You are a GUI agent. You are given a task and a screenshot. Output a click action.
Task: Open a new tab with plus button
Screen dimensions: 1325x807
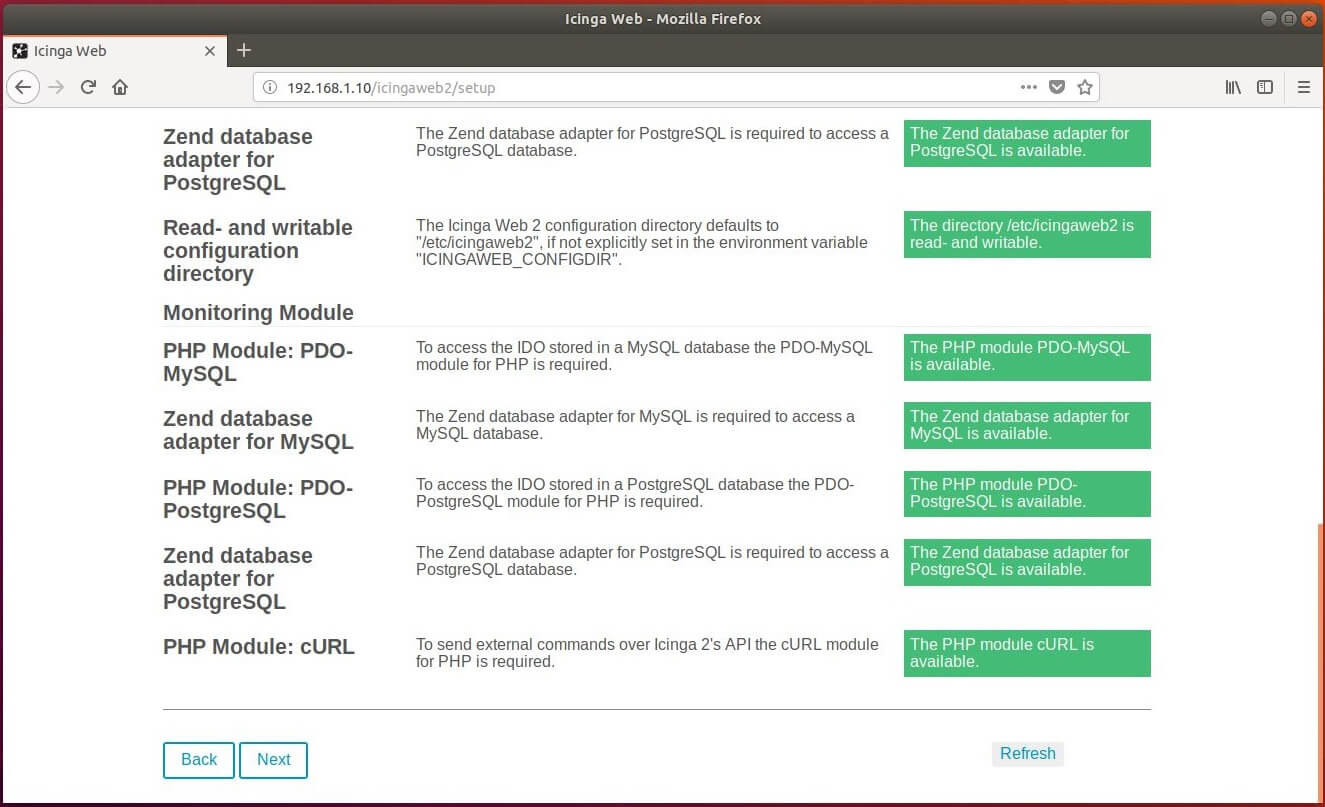pos(243,50)
